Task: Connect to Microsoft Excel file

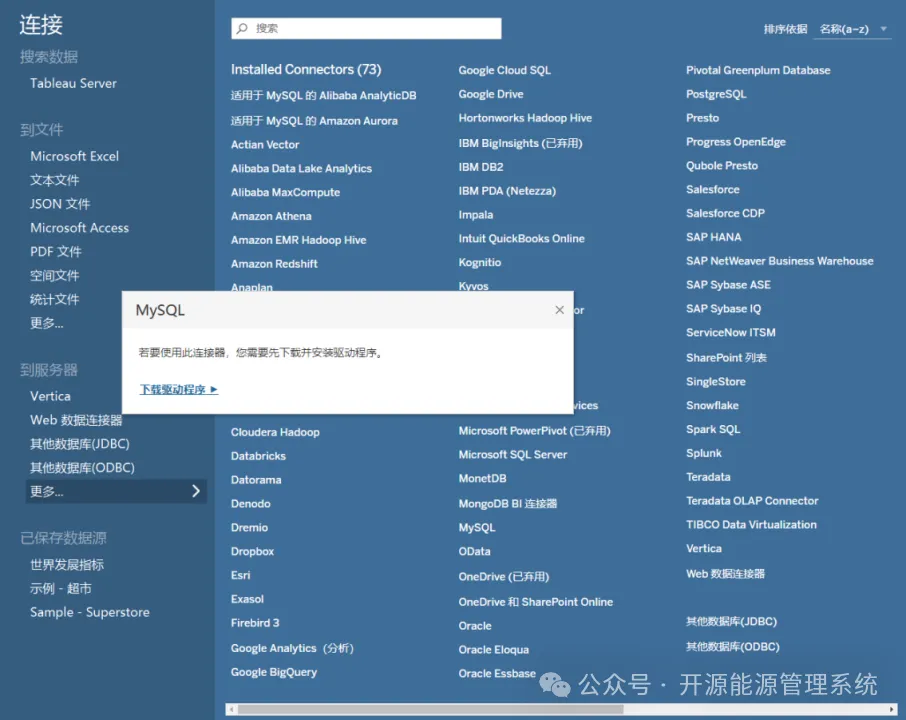Action: (75, 156)
